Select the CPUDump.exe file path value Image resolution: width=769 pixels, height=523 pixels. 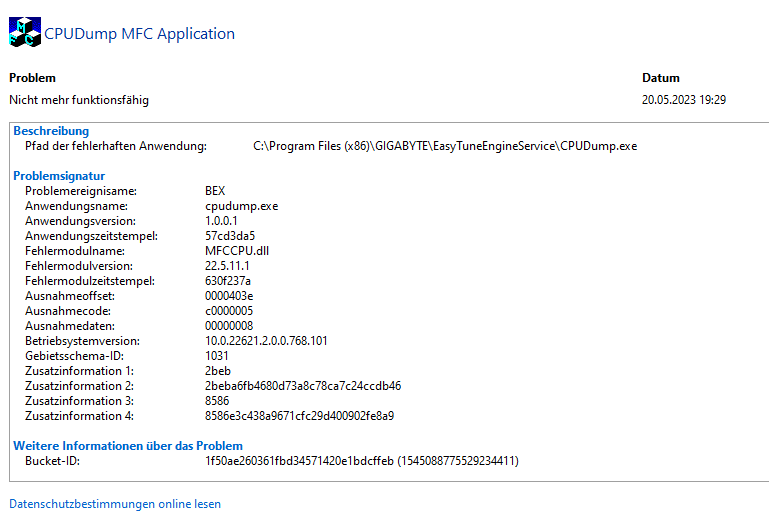click(x=445, y=146)
